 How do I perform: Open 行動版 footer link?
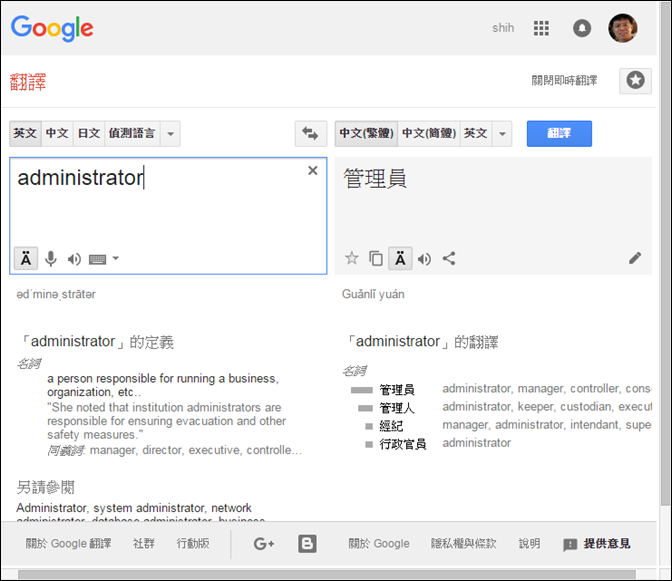[x=193, y=544]
